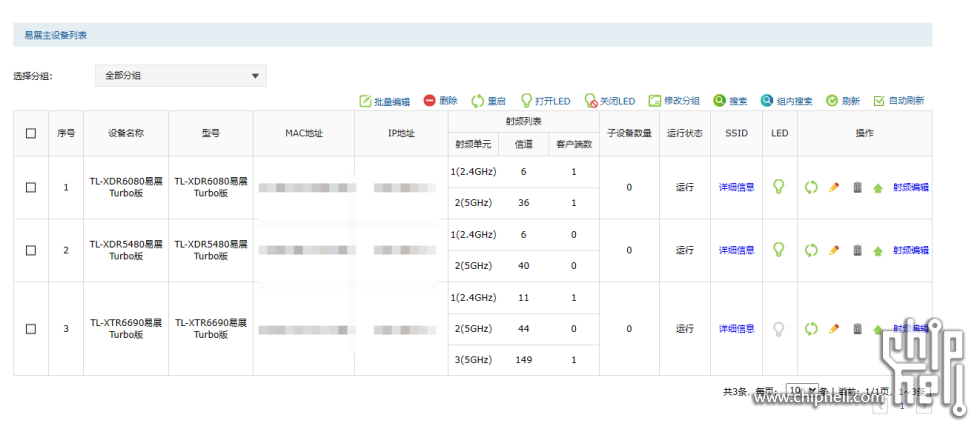Click the channel 36 cell
The image size is (980, 432).
[x=523, y=203]
